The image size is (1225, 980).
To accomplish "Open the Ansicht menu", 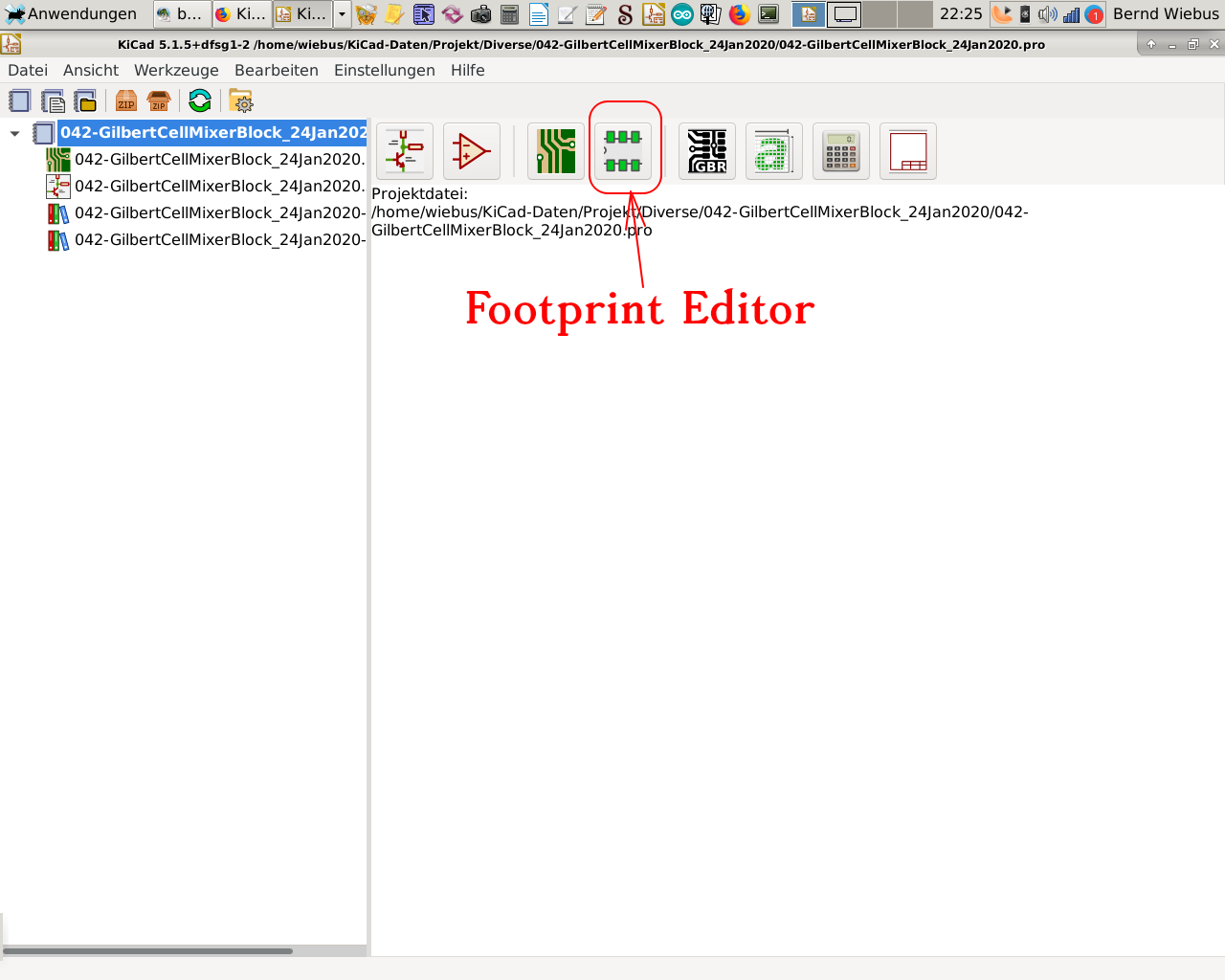I will pos(91,70).
